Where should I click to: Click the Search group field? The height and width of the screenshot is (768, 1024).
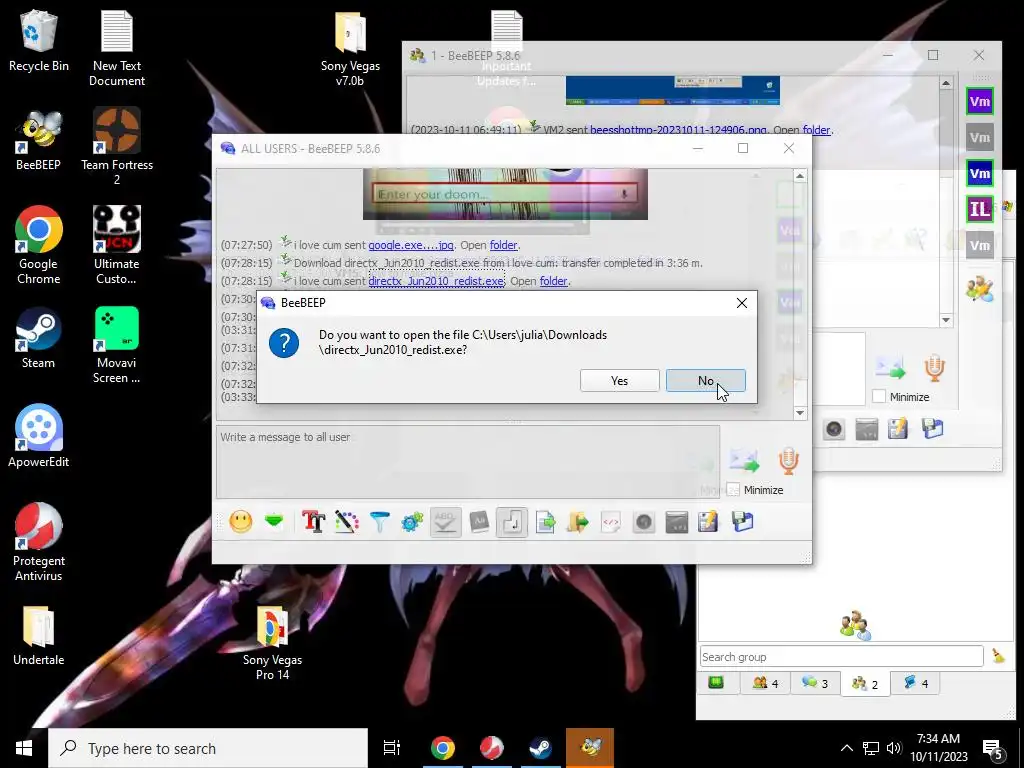(x=841, y=657)
